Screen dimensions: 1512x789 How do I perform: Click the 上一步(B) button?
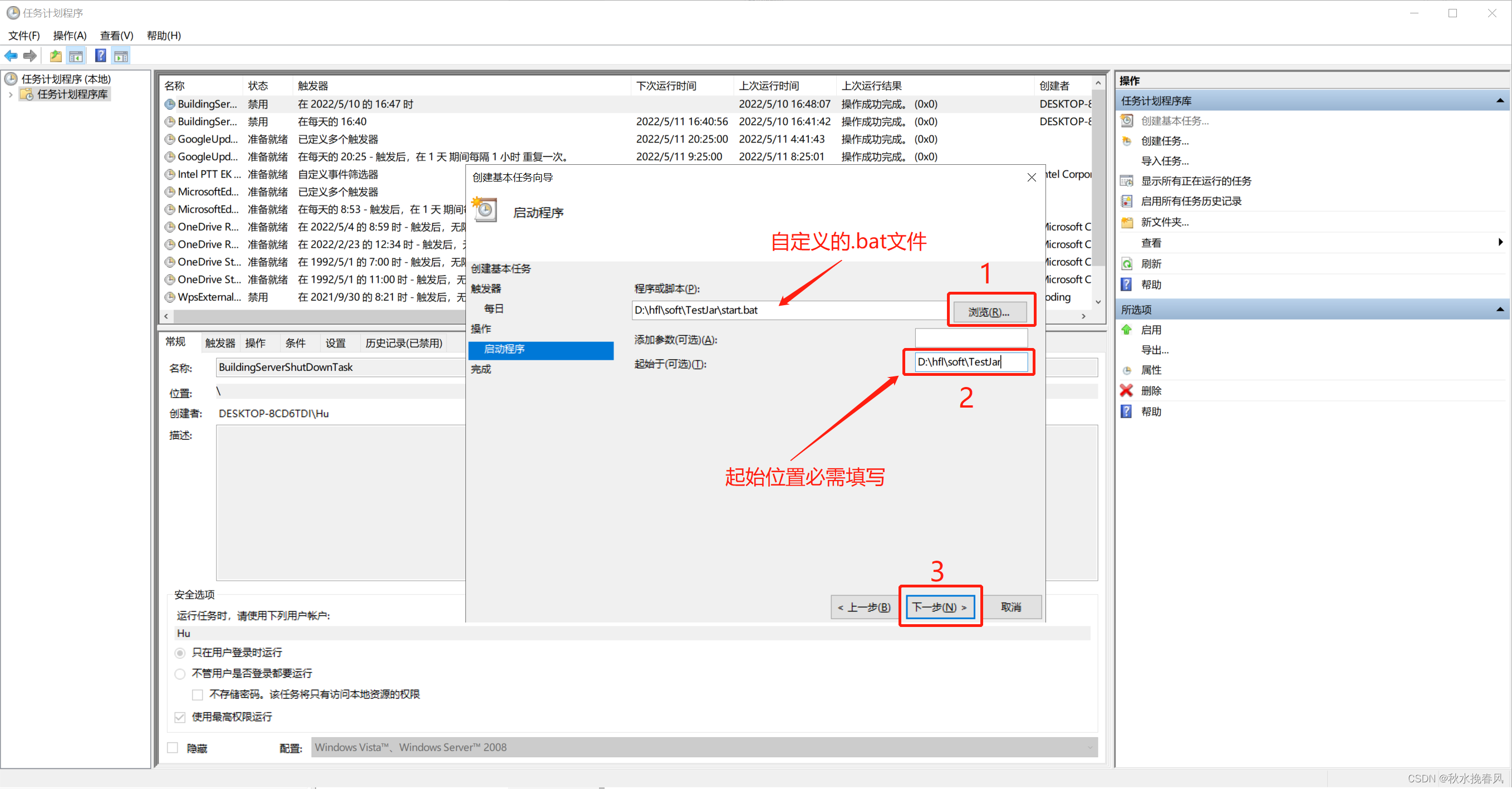click(865, 607)
